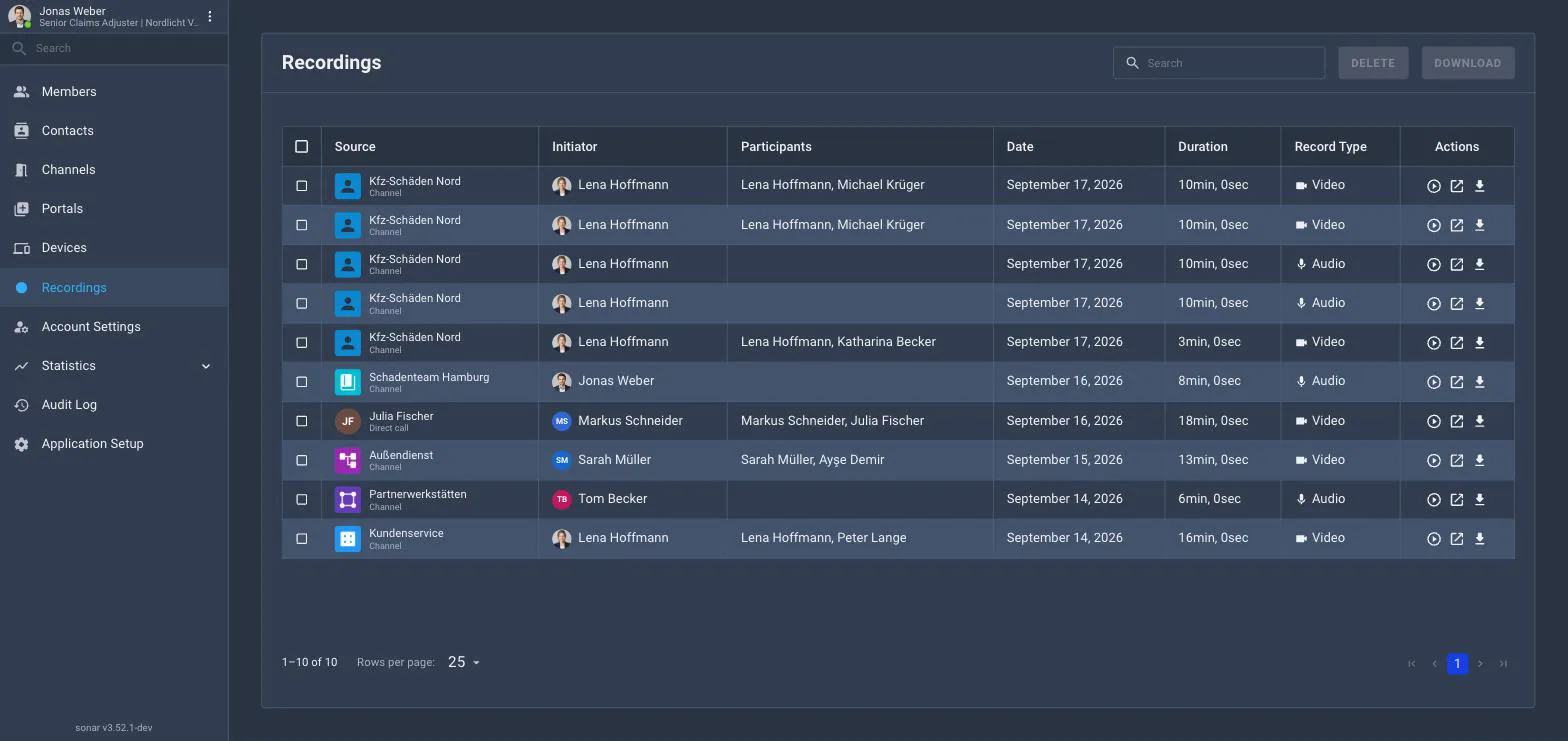The image size is (1568, 741).
Task: Select page 1 in pagination
Action: 1457,663
